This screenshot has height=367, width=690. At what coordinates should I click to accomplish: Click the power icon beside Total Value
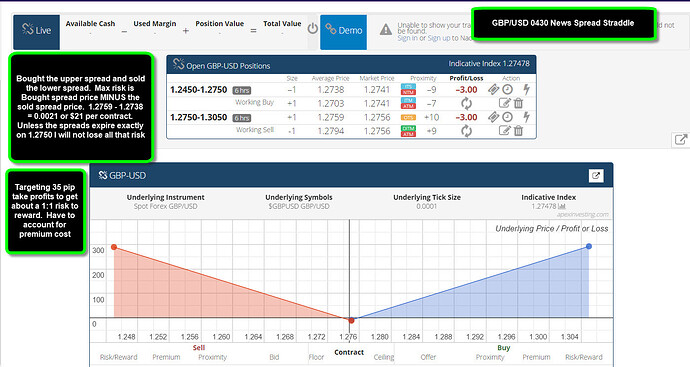(x=312, y=29)
